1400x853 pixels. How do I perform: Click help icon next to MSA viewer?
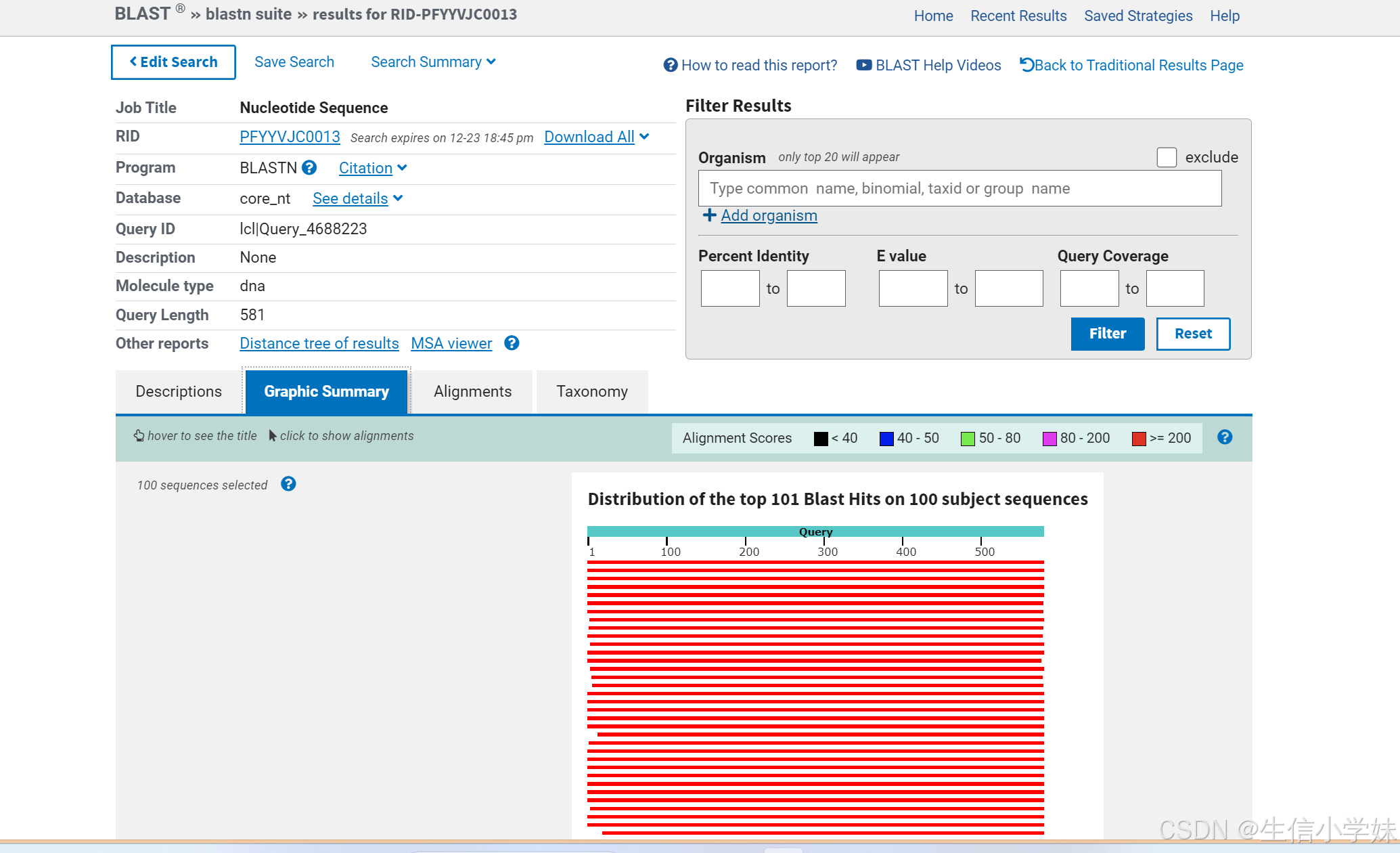(x=512, y=343)
